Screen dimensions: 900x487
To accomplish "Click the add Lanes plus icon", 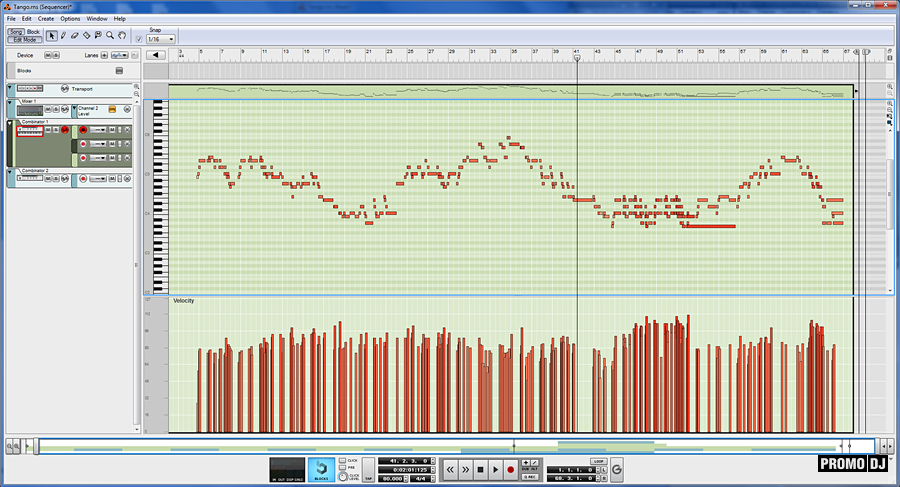I will (104, 55).
